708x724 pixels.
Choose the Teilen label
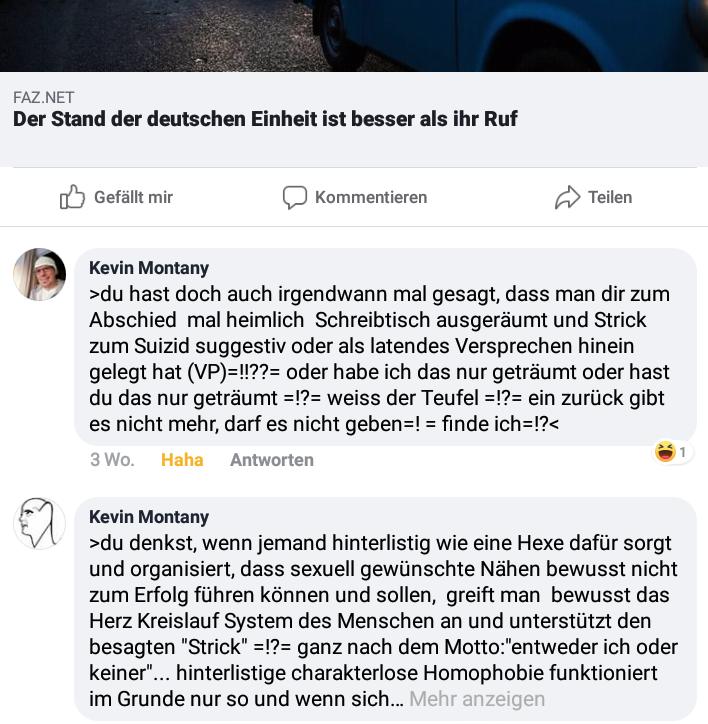tap(610, 198)
